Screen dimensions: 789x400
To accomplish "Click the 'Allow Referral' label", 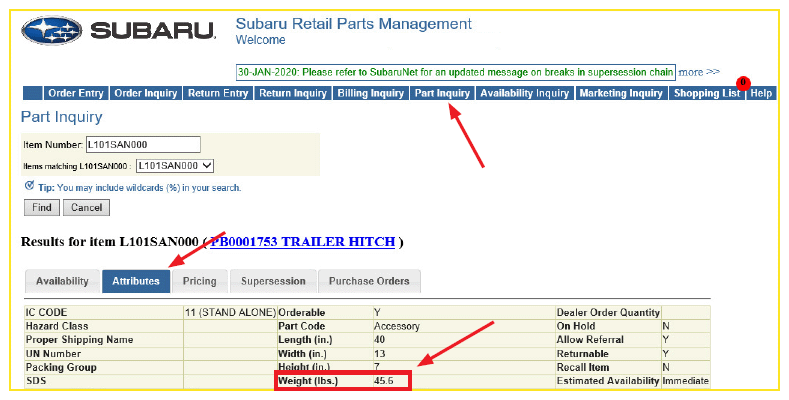I will click(x=590, y=340).
